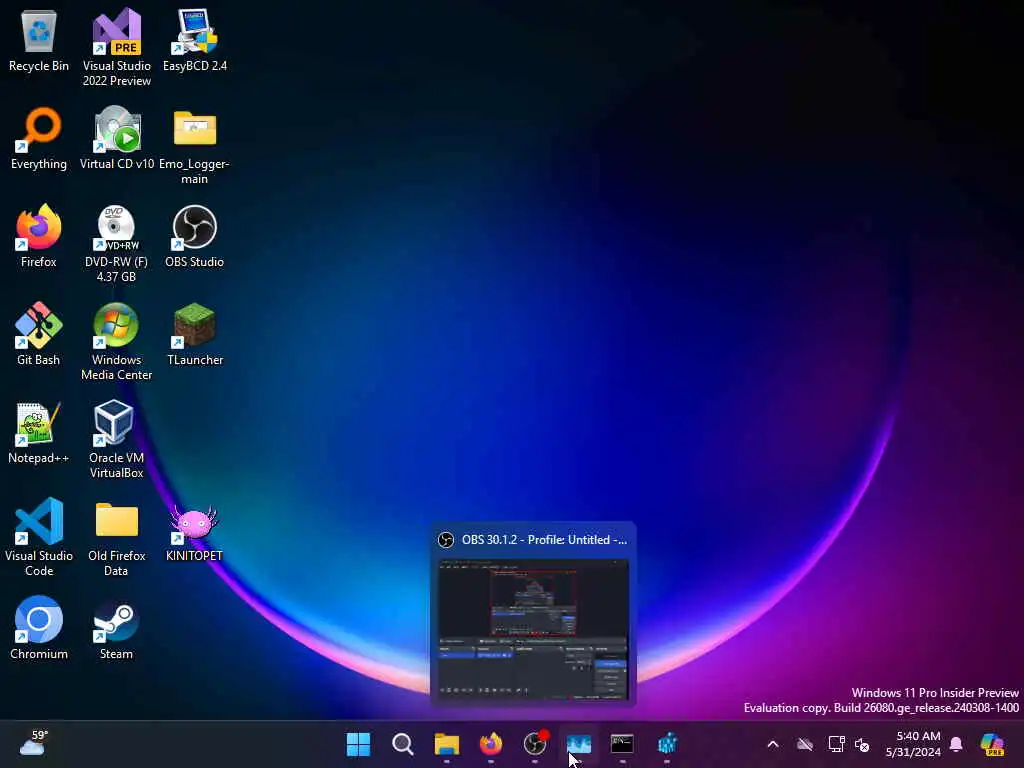Launch Visual Studio 2022 Preview shortcut
The height and width of the screenshot is (768, 1024).
pos(116,47)
